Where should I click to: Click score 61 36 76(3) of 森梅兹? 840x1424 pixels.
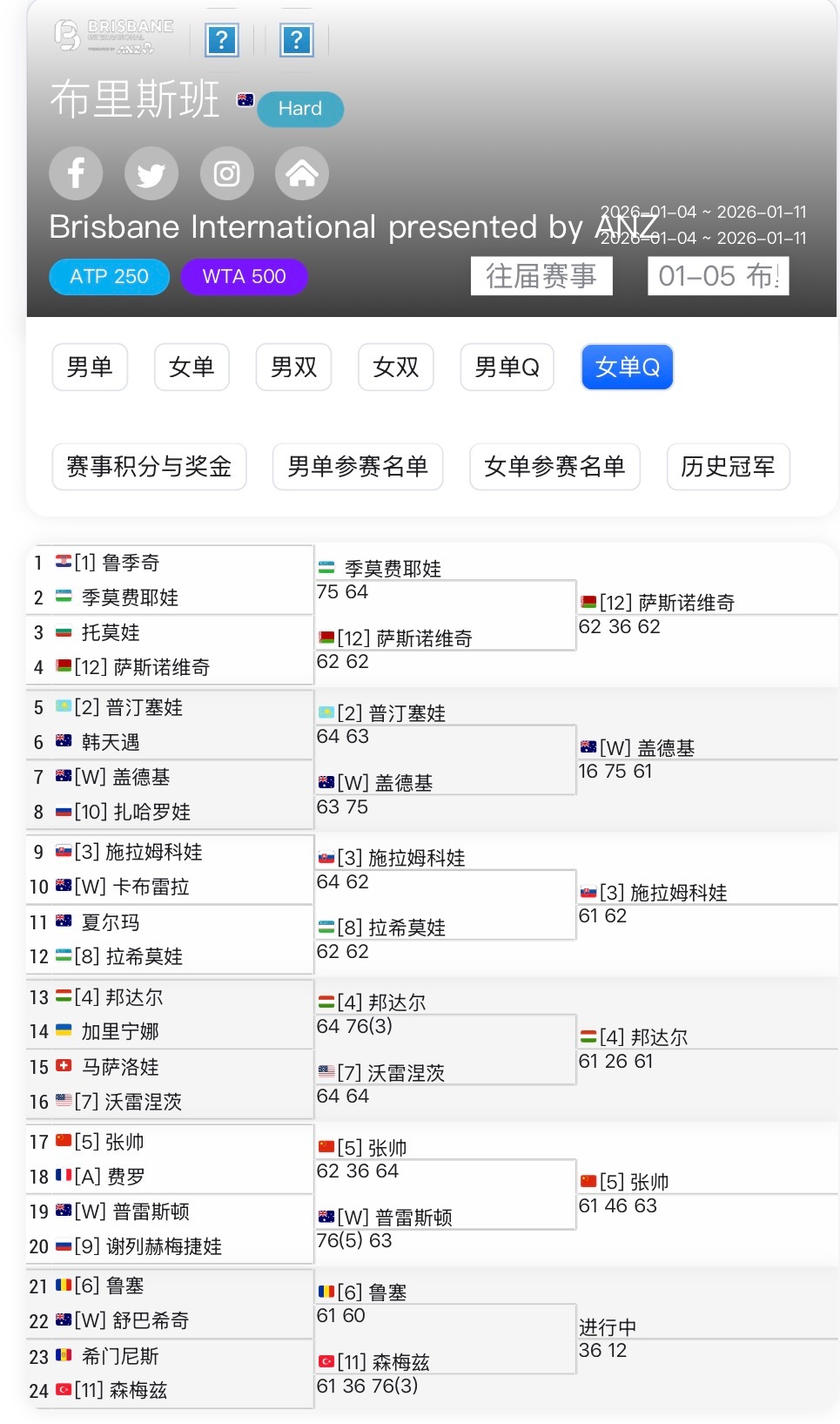(x=367, y=1386)
